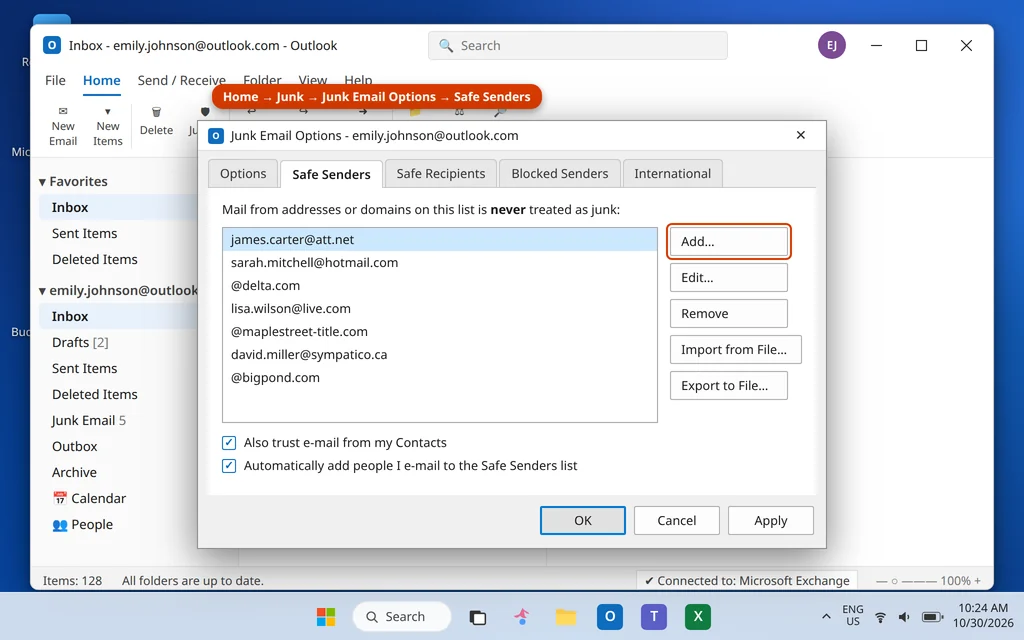Viewport: 1024px width, 640px height.
Task: Select the @delta.com domain entry
Action: click(x=440, y=285)
